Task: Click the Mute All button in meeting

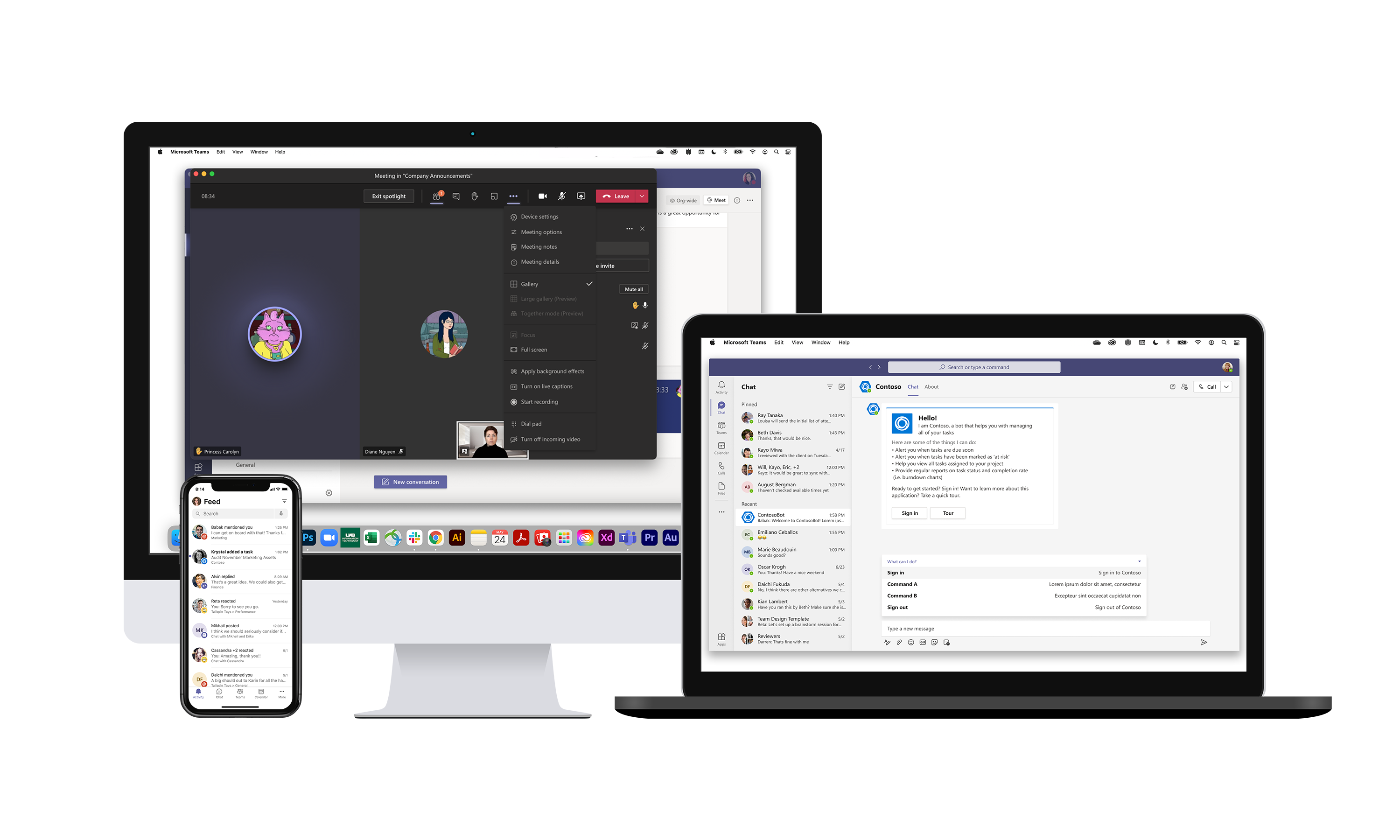Action: coord(634,289)
